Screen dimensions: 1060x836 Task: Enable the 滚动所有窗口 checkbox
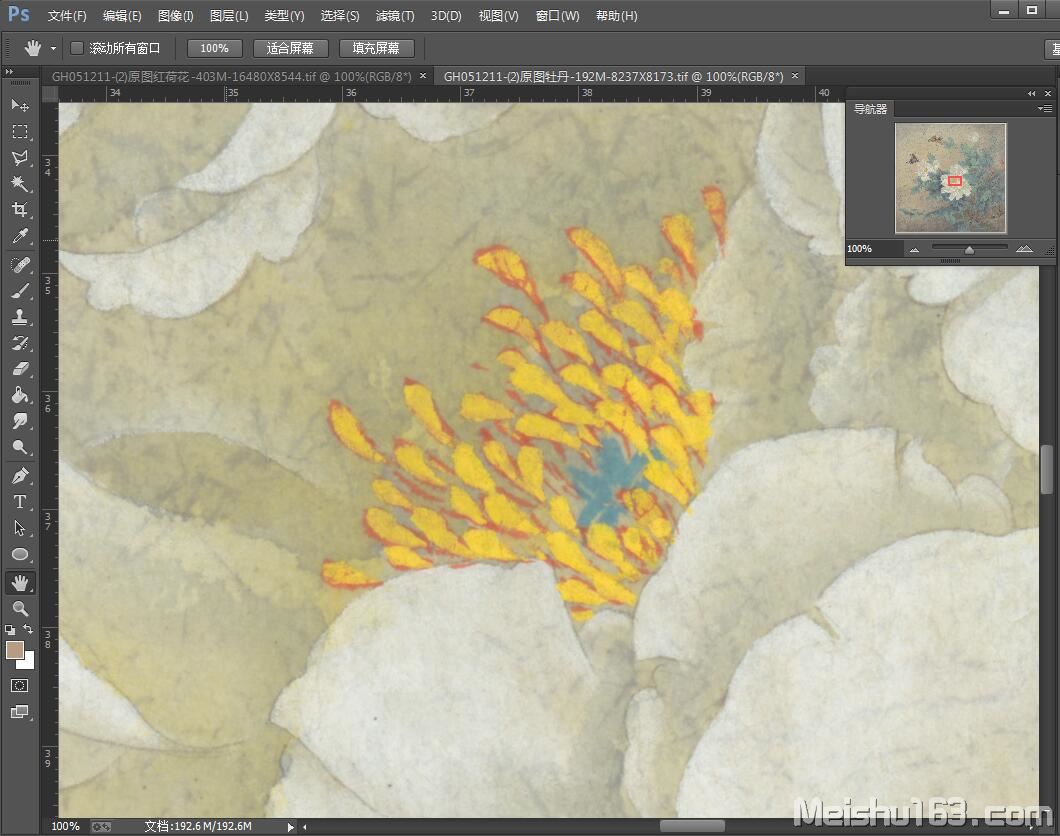(76, 48)
